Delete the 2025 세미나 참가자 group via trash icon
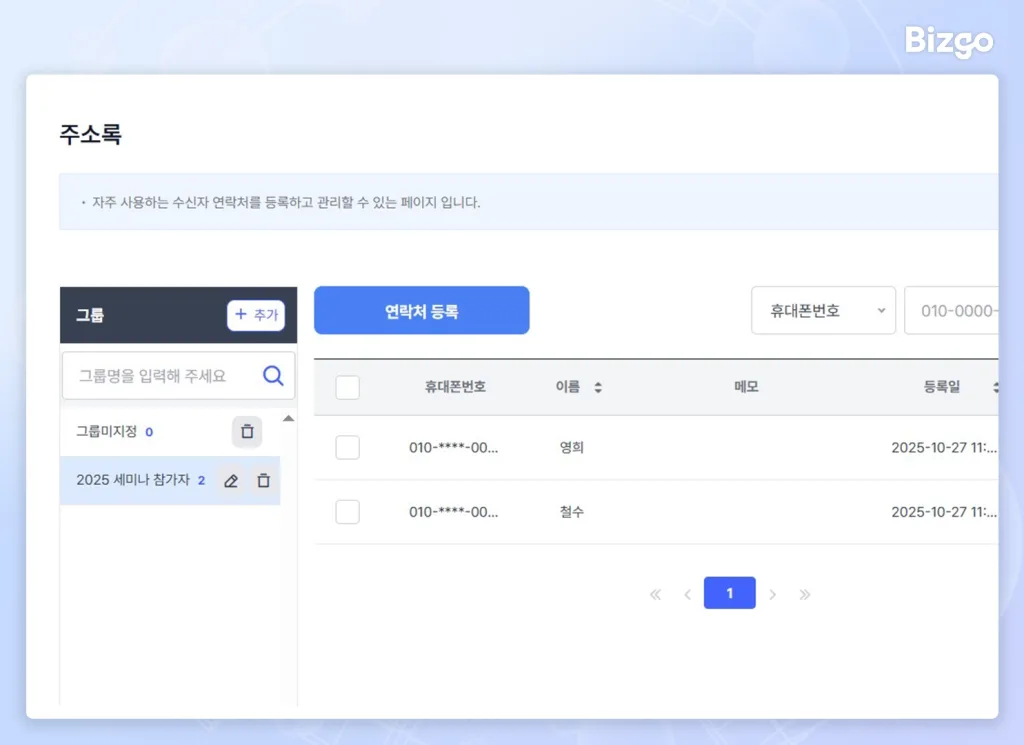This screenshot has height=745, width=1024. (x=263, y=481)
